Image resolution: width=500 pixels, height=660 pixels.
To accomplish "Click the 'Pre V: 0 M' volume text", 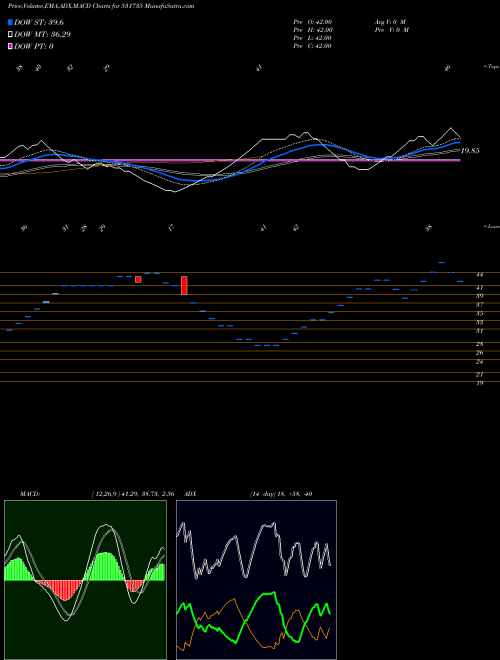I will click(x=391, y=30).
